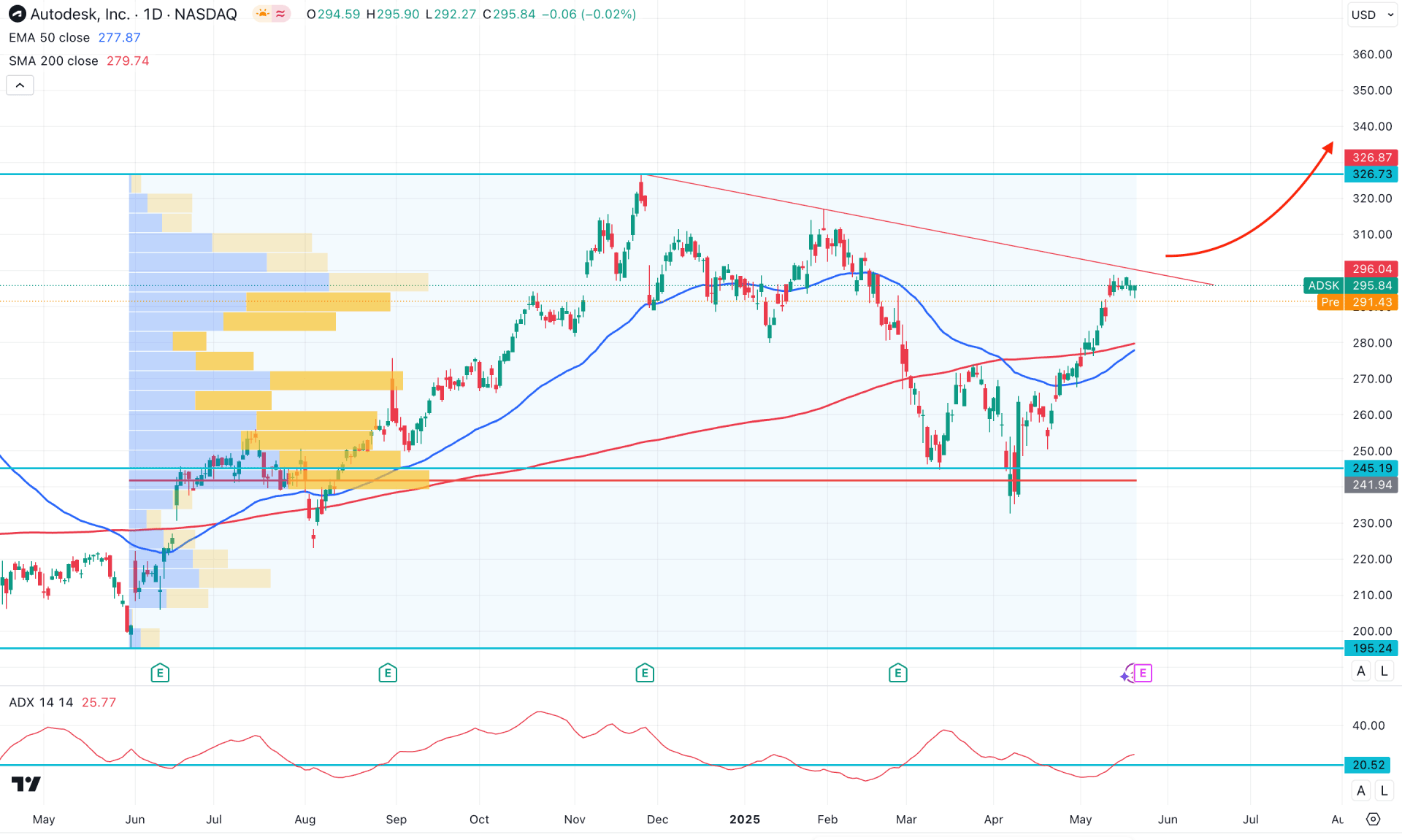Screen dimensions: 1402x840
Task: Click the SMA 200 value 279.74
Action: pyautogui.click(x=128, y=61)
